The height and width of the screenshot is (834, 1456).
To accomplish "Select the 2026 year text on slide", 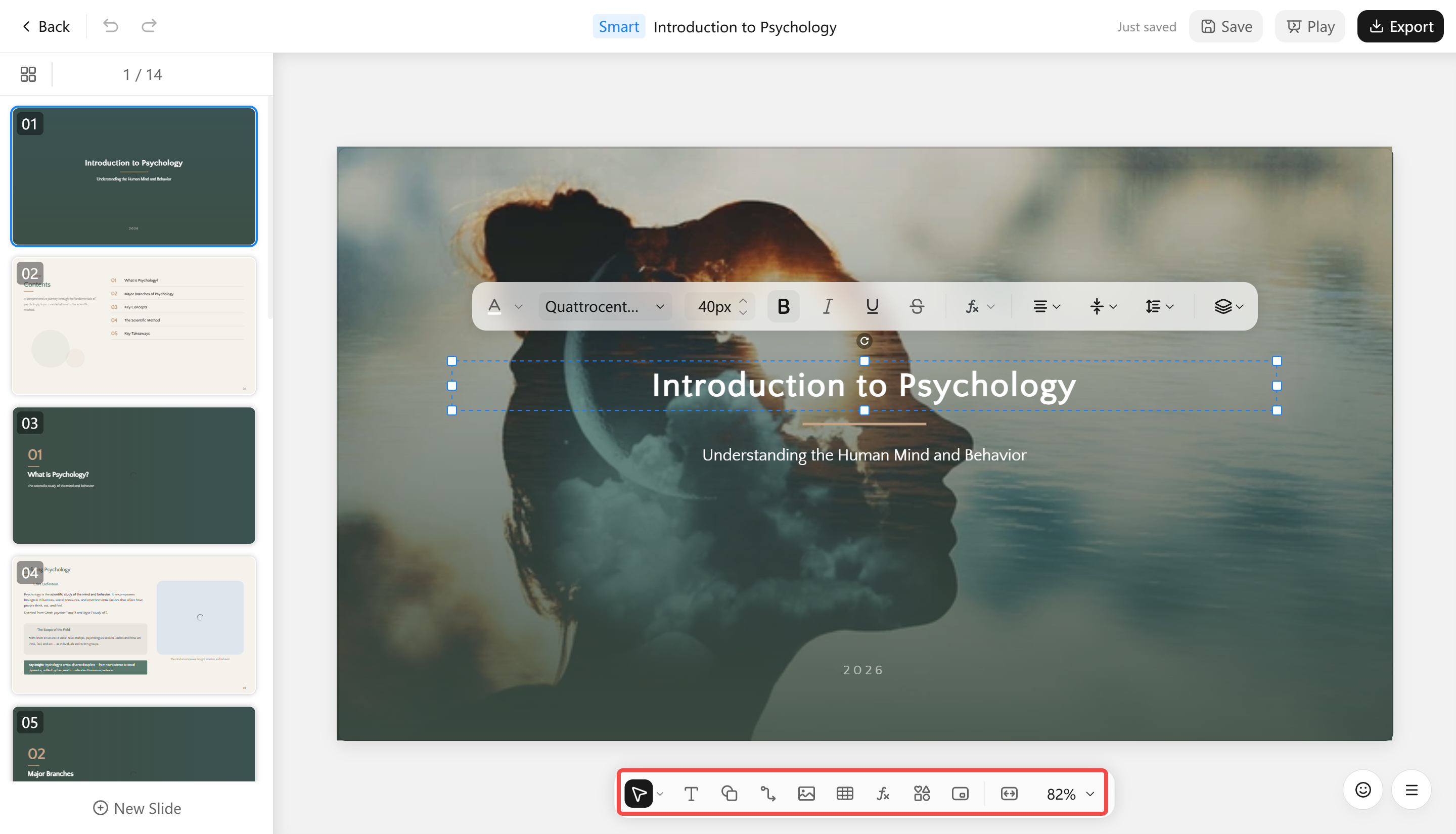I will click(863, 670).
